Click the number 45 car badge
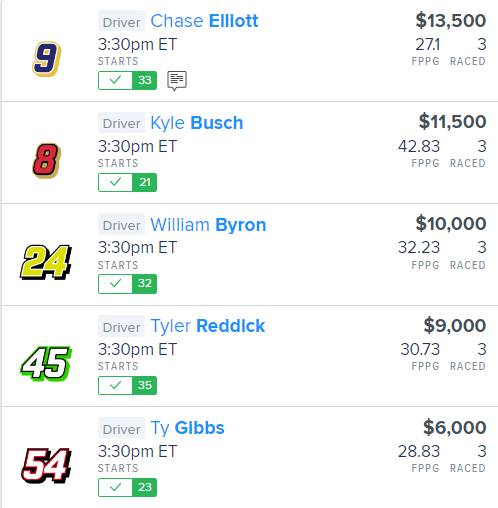Screen dimensions: 498x508 [x=46, y=363]
